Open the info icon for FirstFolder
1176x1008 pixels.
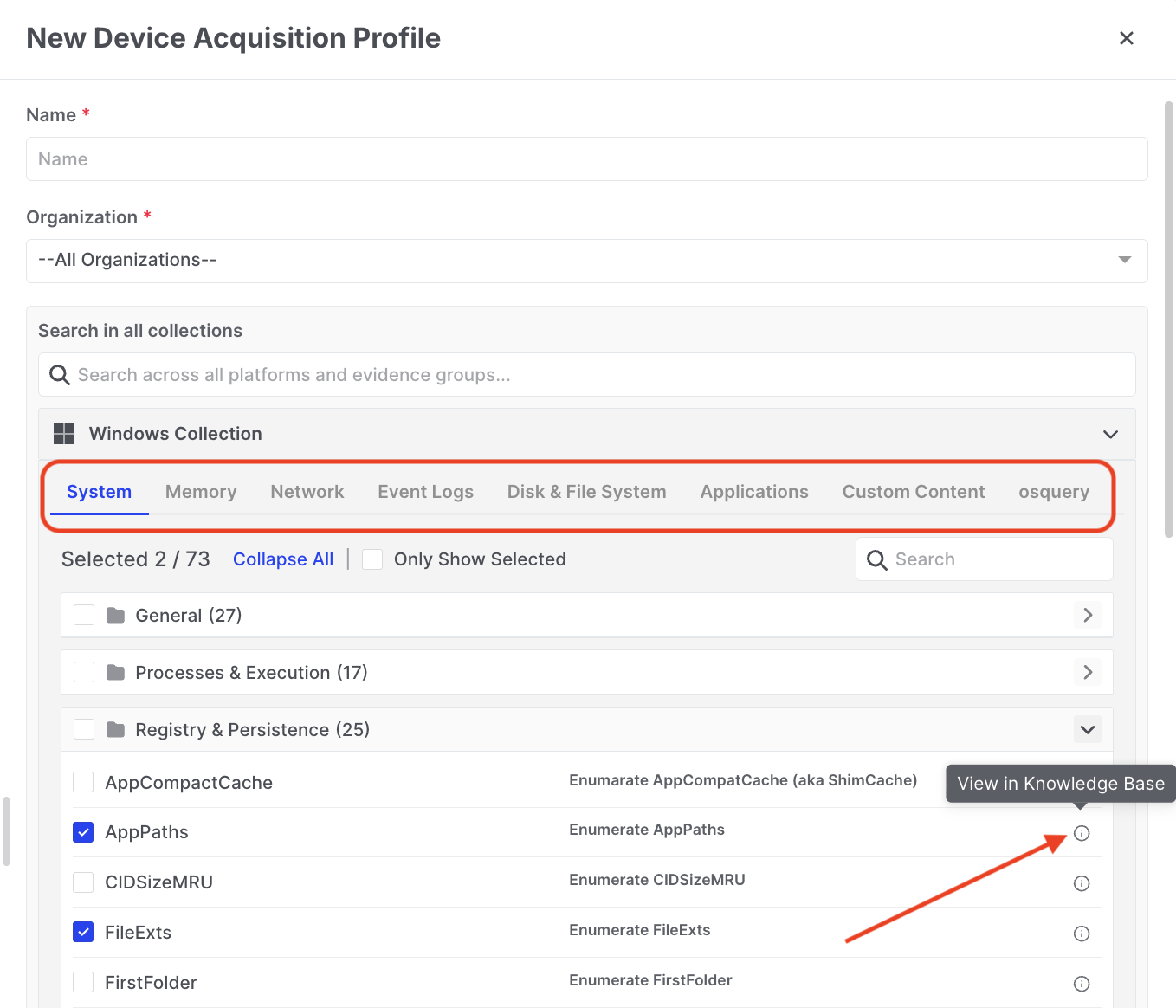(x=1082, y=984)
